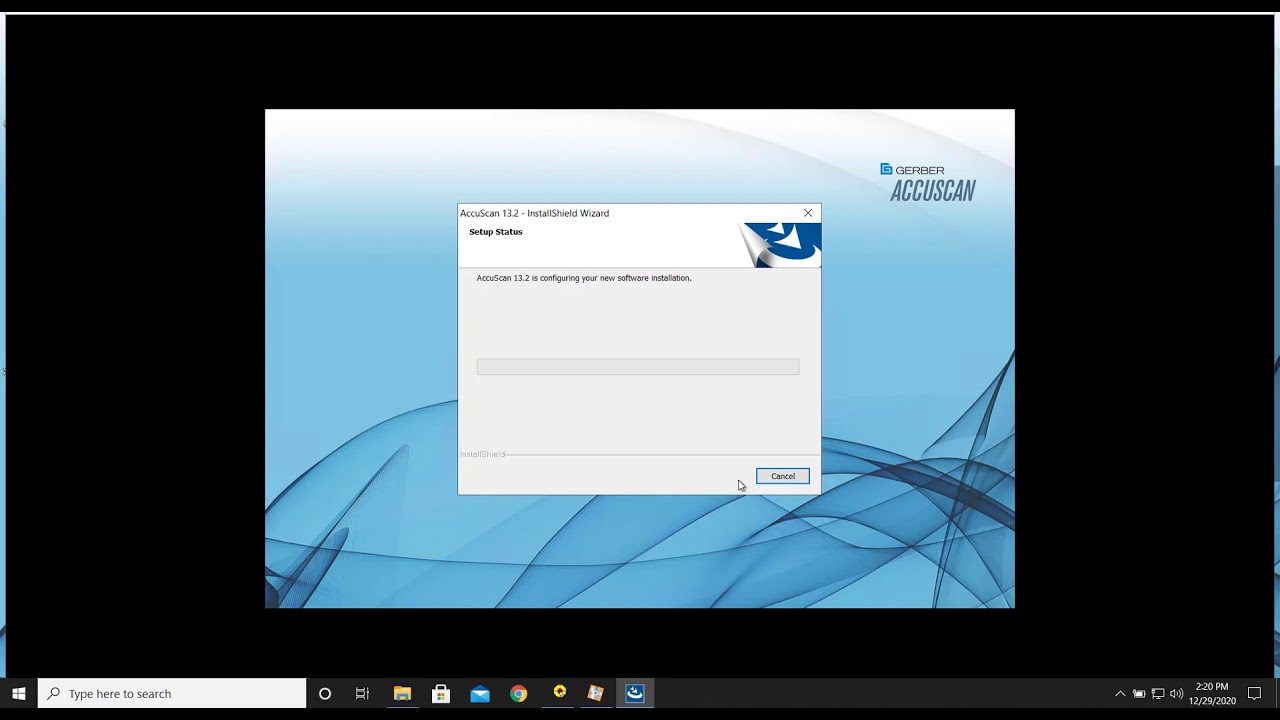Image resolution: width=1280 pixels, height=720 pixels.
Task: Open battery status in system tray
Action: [x=1139, y=693]
